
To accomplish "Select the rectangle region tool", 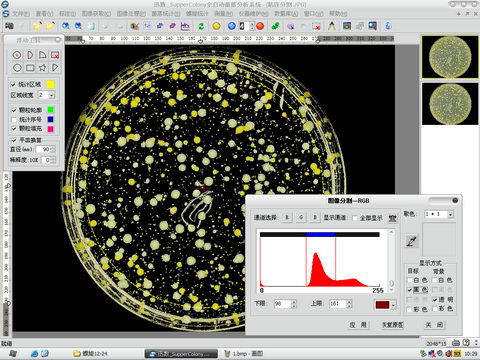I will (30, 68).
